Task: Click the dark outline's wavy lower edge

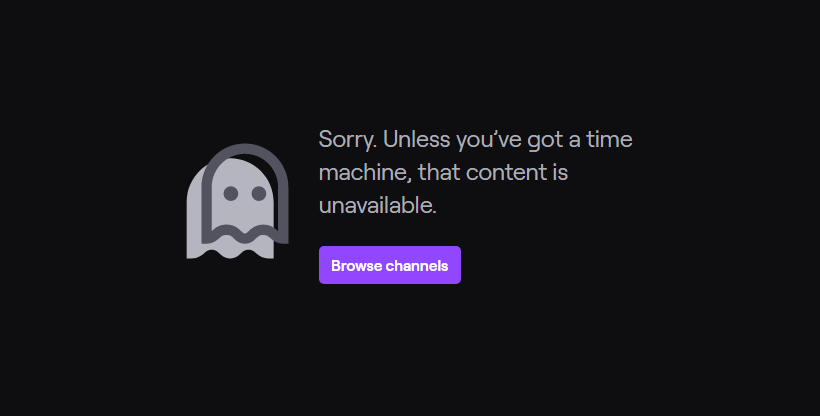Action: pyautogui.click(x=246, y=234)
